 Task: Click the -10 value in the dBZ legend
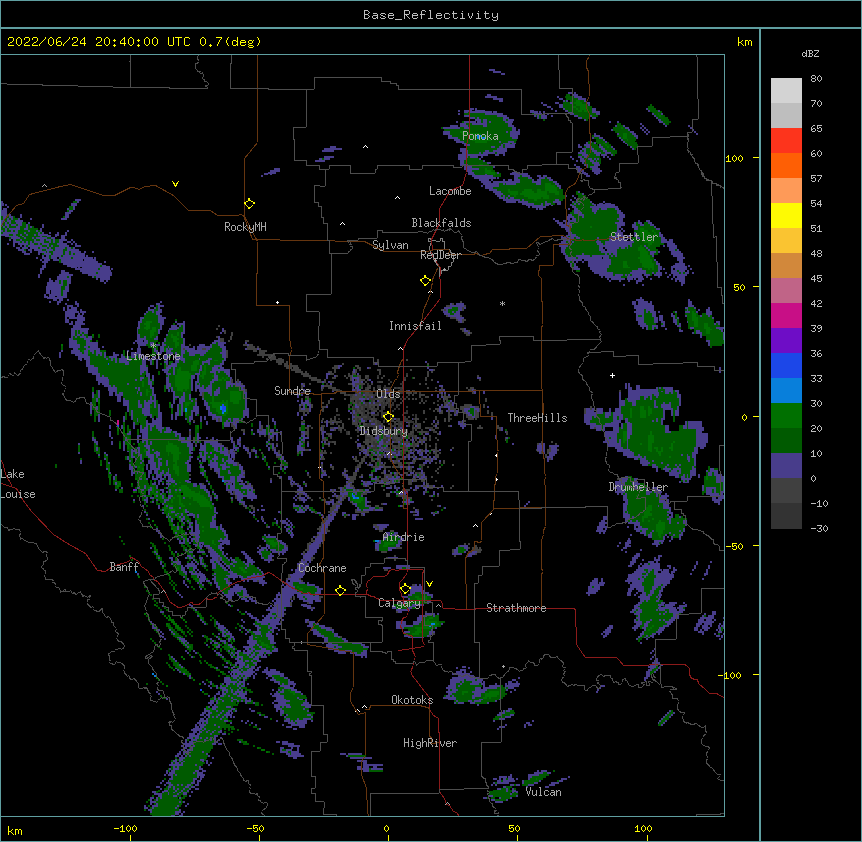point(819,503)
